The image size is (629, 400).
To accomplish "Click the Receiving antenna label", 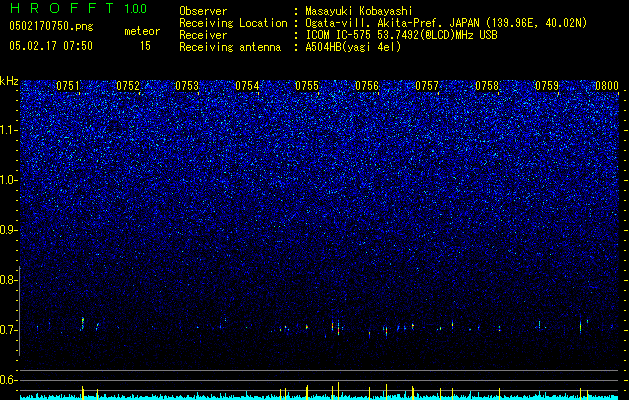I will pos(230,47).
